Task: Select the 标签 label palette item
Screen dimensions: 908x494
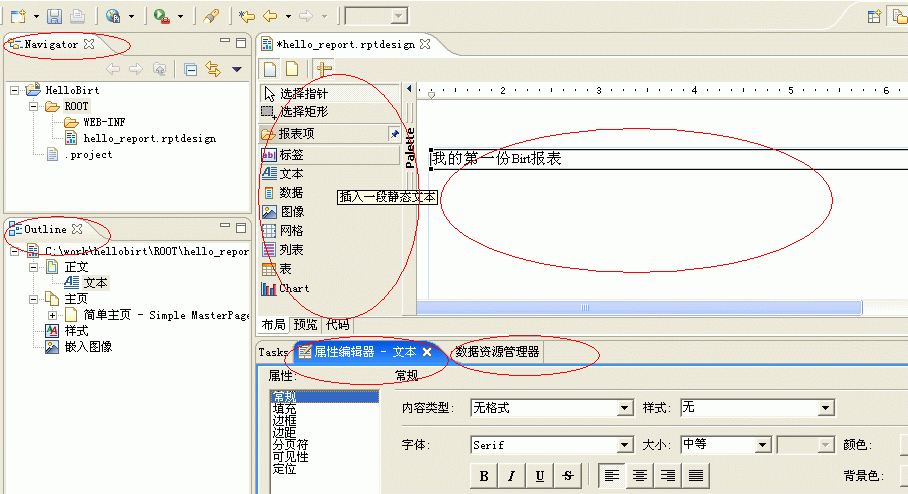Action: tap(329, 155)
